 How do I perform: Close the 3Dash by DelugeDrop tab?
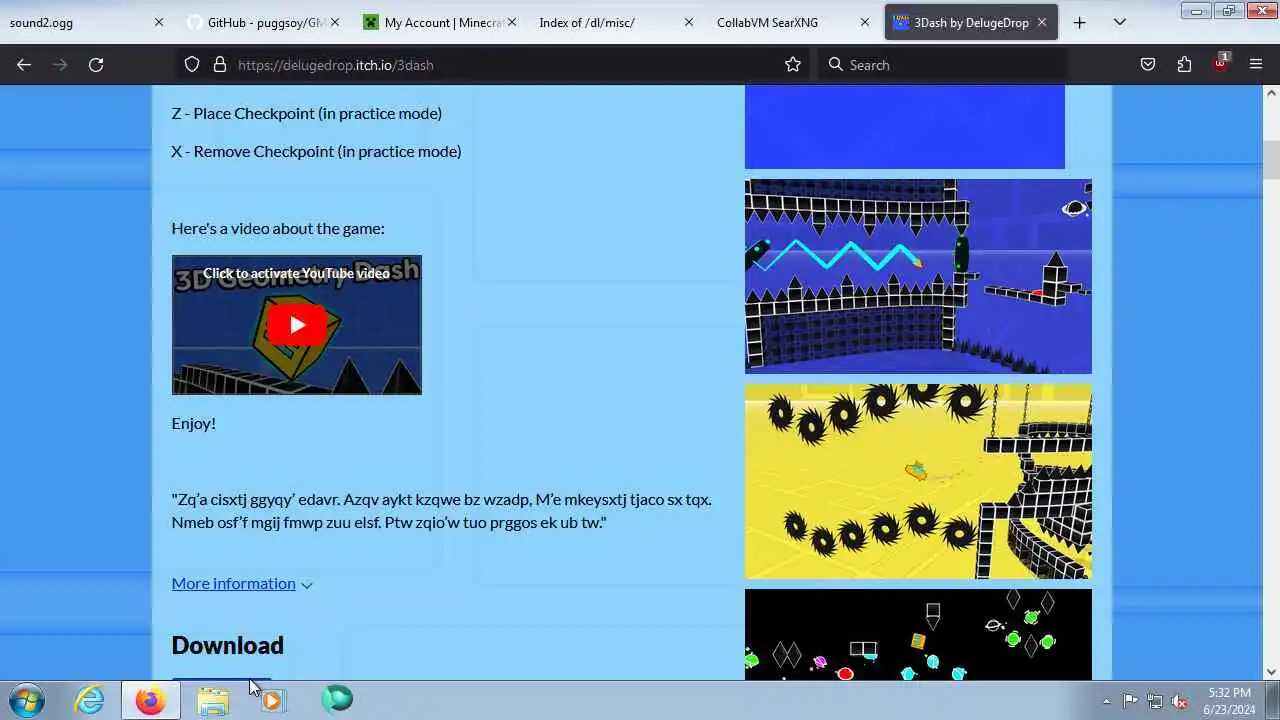(x=1042, y=22)
